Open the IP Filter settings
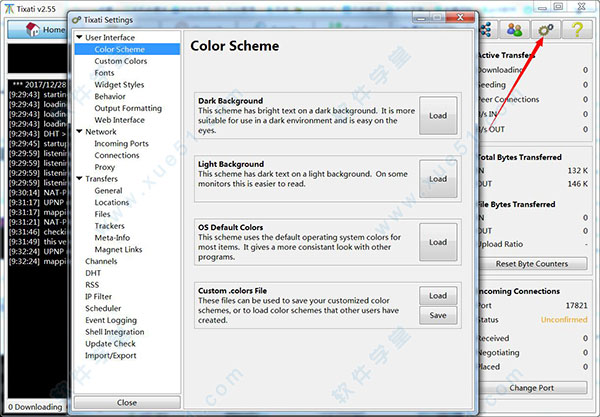This screenshot has height=417, width=600. pyautogui.click(x=101, y=297)
